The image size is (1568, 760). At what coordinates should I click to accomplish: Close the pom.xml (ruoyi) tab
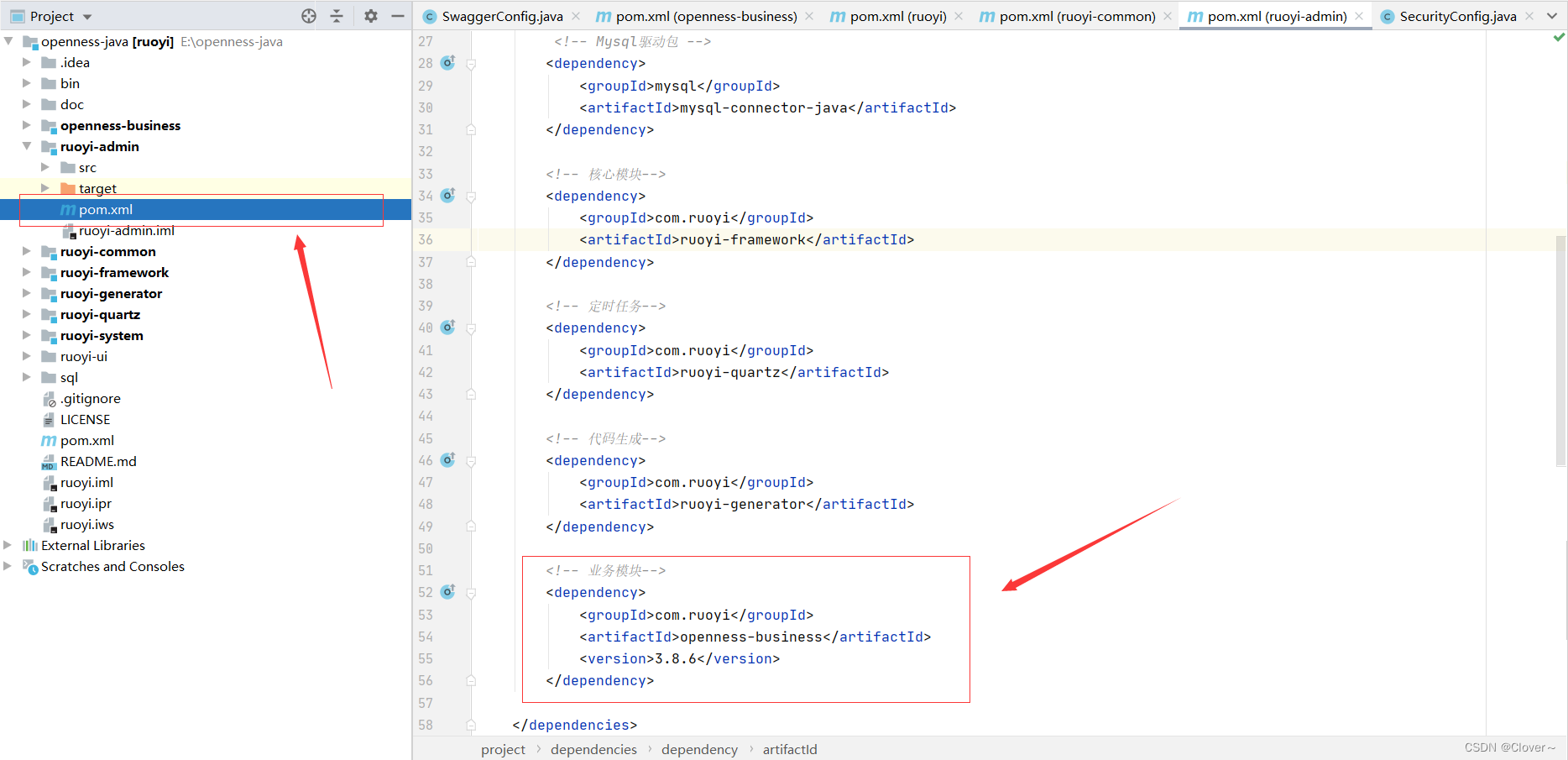959,16
